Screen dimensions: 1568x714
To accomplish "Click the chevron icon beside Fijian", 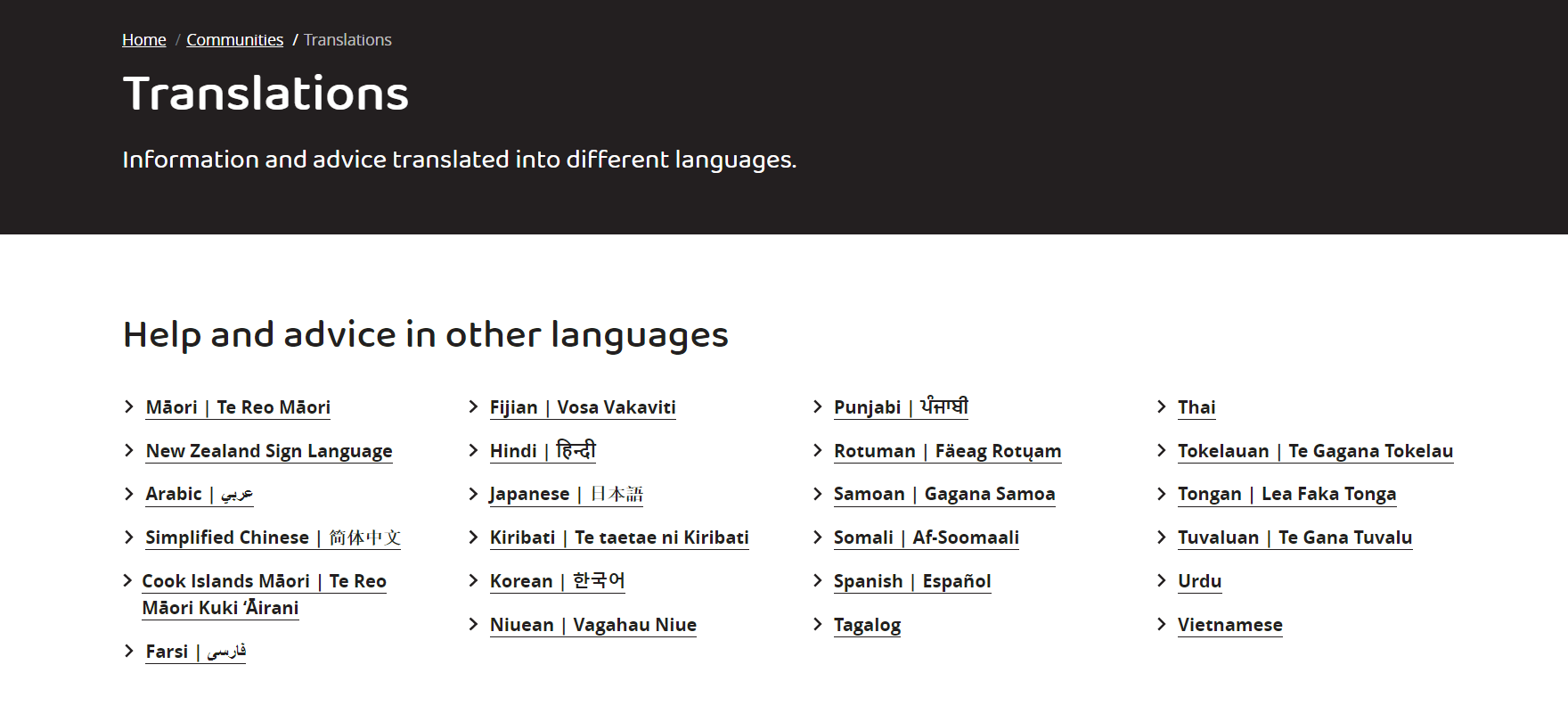I will [473, 406].
